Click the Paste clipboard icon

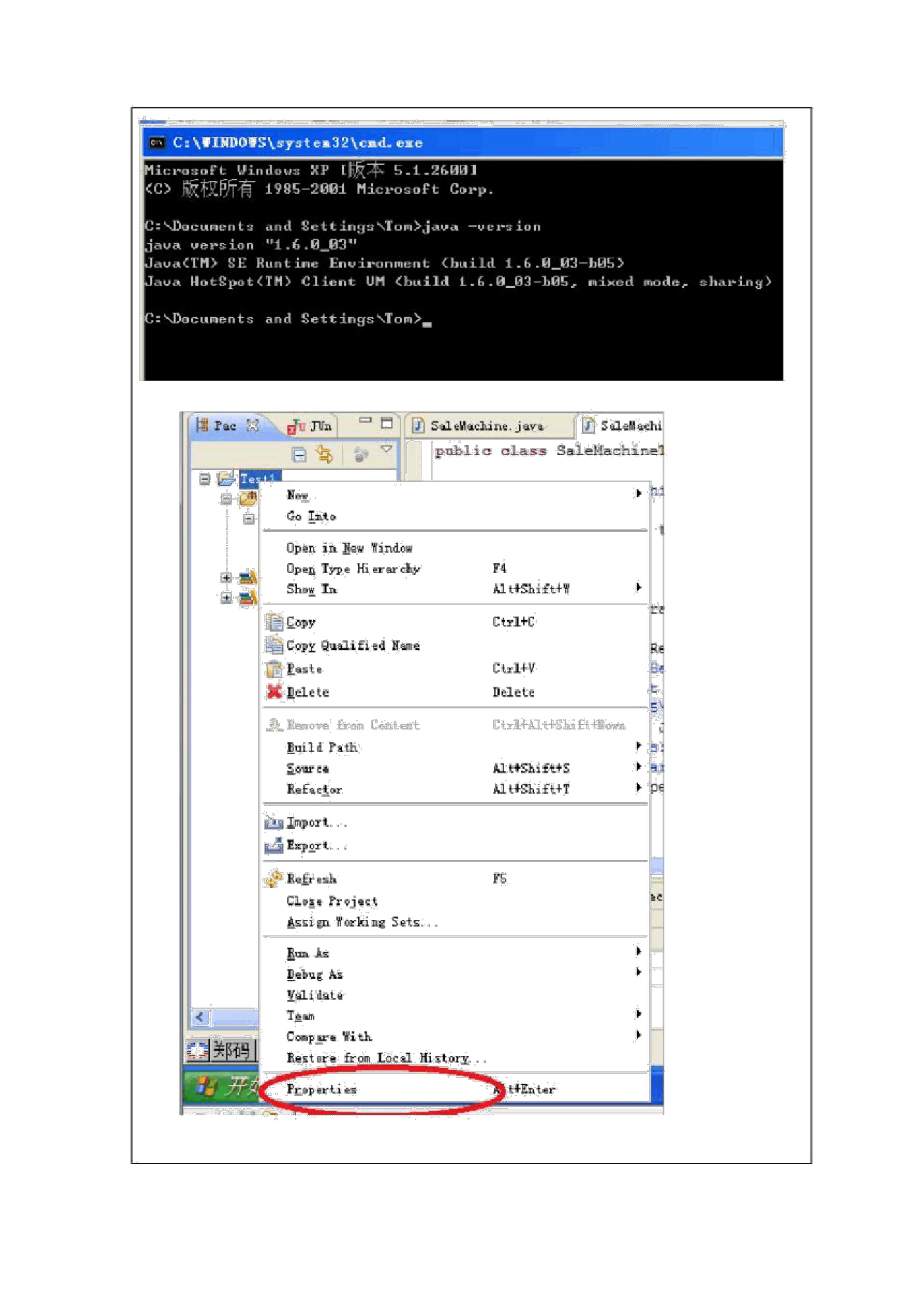point(274,668)
